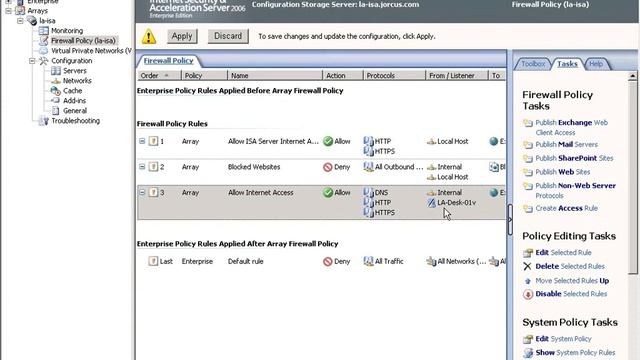Click the Name column header
This screenshot has height=360, width=640.
(x=275, y=76)
